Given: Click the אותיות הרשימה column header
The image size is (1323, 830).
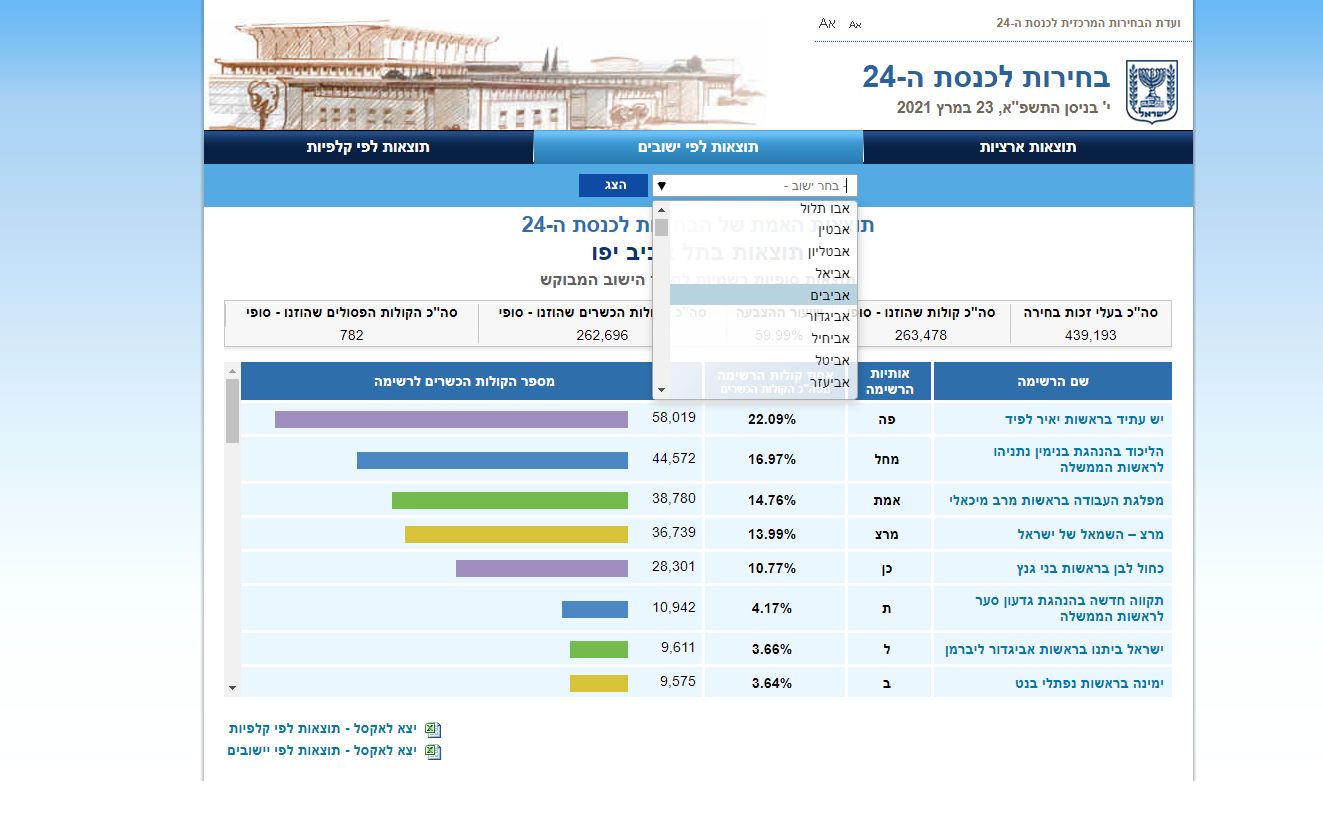Looking at the screenshot, I should tap(890, 381).
